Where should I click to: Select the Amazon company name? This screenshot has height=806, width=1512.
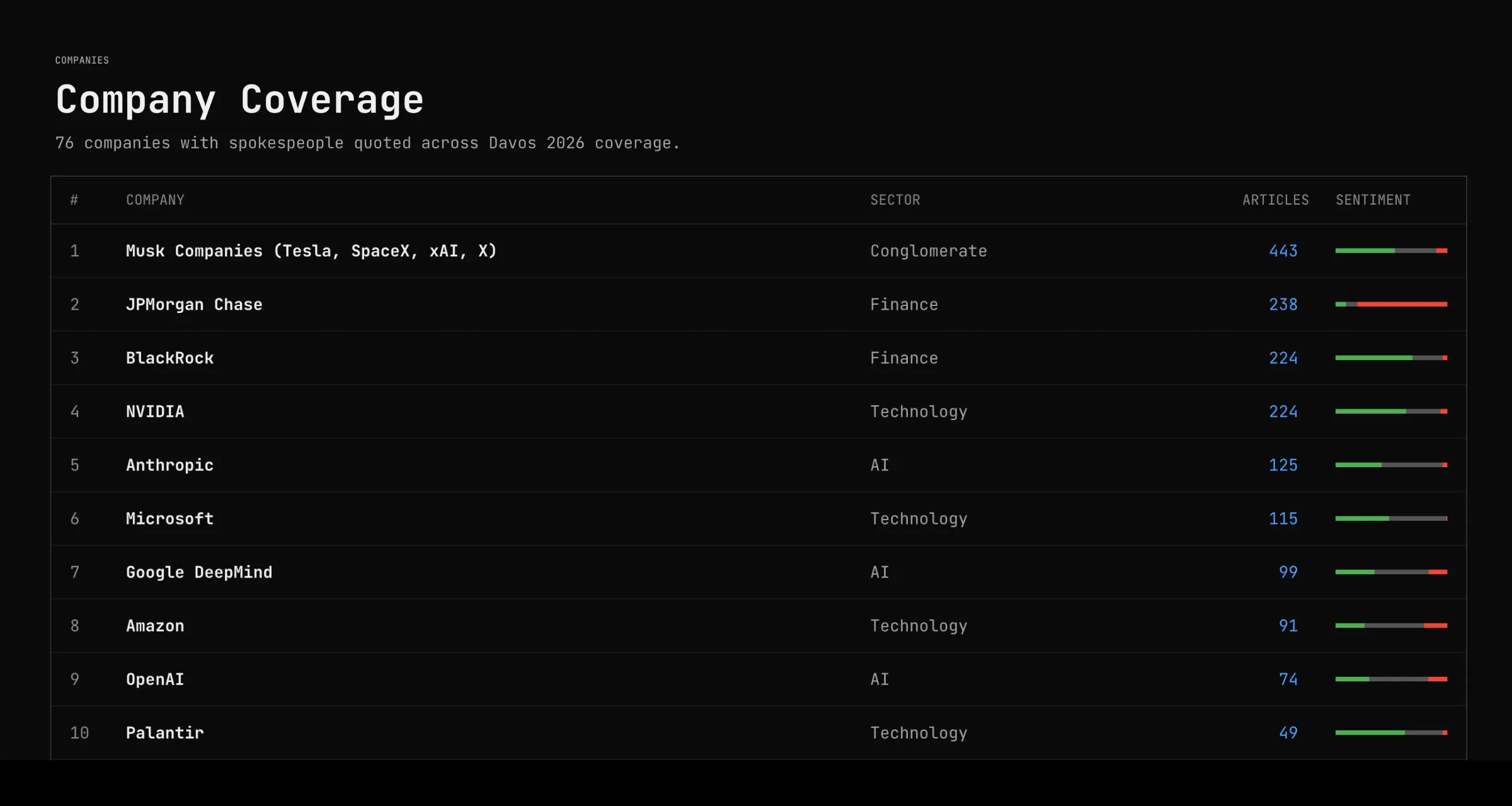coord(155,626)
